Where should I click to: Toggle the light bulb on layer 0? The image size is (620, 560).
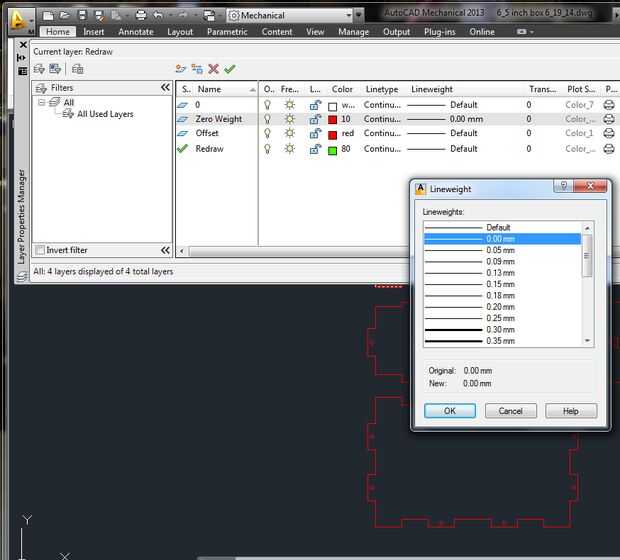[268, 105]
